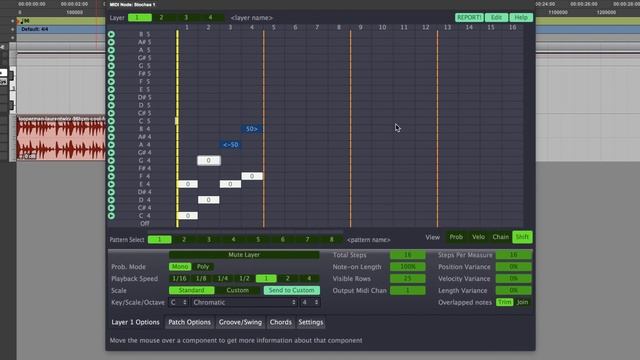Click the play icon for row G 4
This screenshot has width=640, height=360.
point(111,160)
